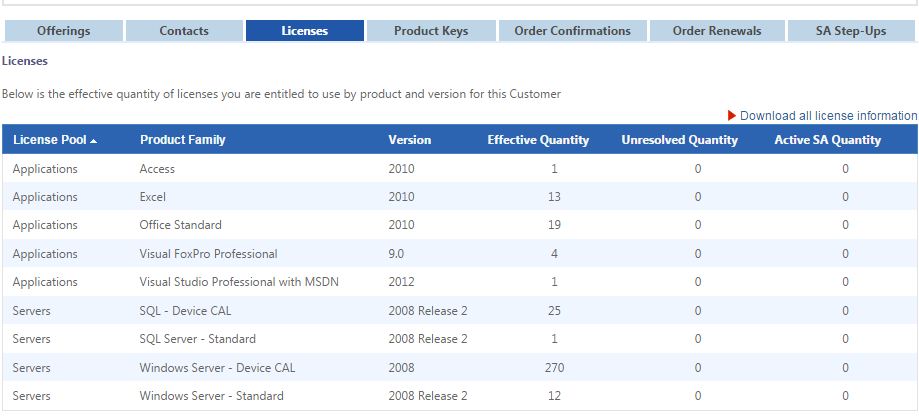This screenshot has height=420, width=919.
Task: Click the Licenses section heading
Action: (25, 61)
